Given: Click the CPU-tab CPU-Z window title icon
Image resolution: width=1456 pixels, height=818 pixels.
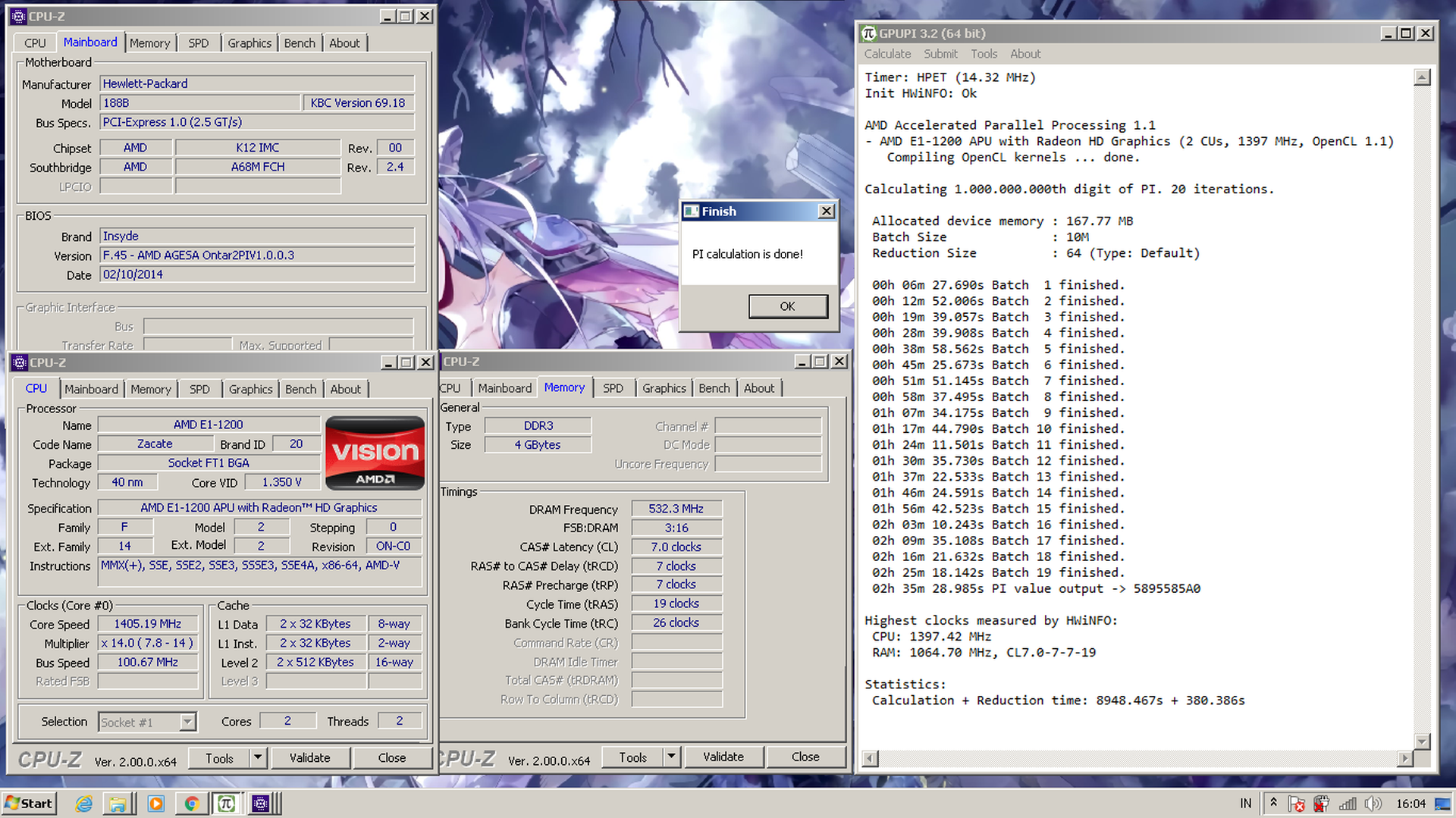Looking at the screenshot, I should point(20,362).
